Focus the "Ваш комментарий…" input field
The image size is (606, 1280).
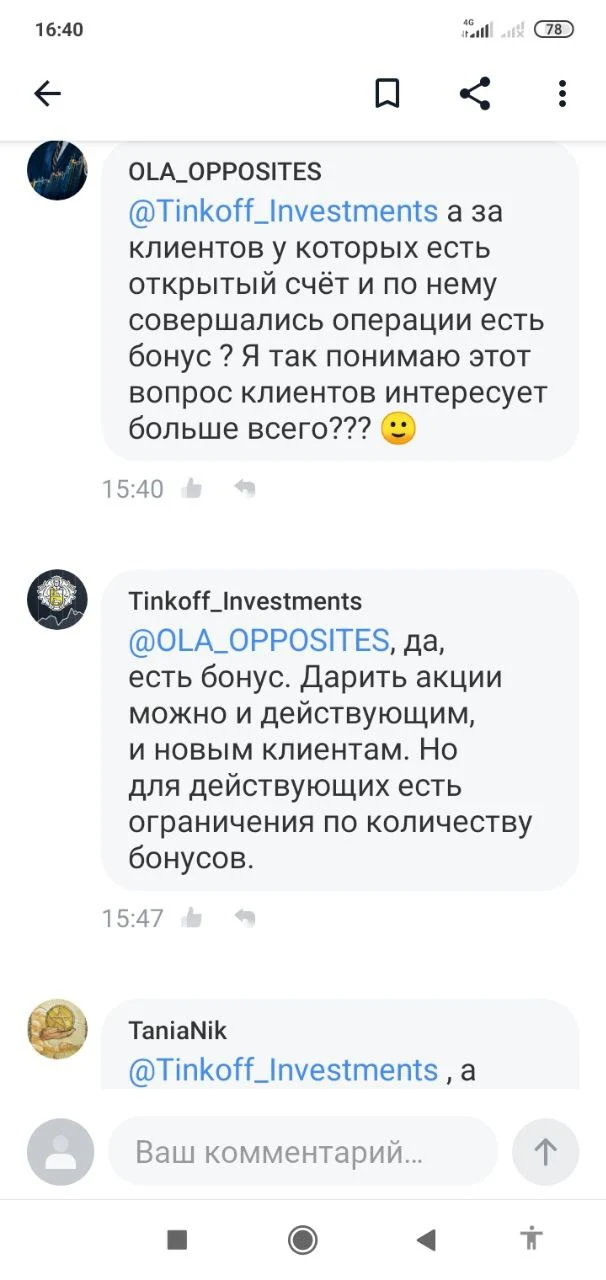tap(303, 1152)
